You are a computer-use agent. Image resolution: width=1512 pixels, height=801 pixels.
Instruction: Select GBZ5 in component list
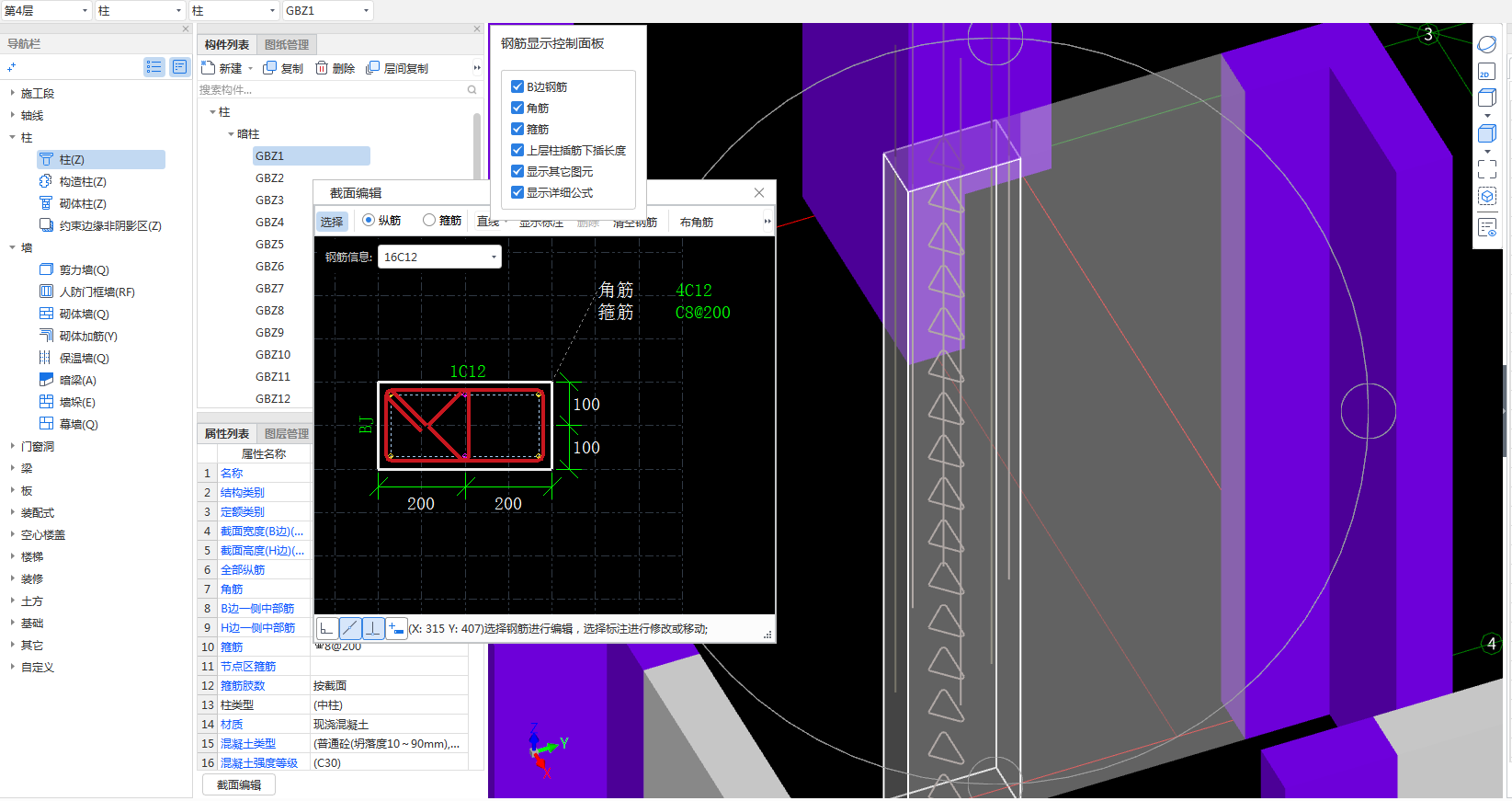tap(270, 245)
